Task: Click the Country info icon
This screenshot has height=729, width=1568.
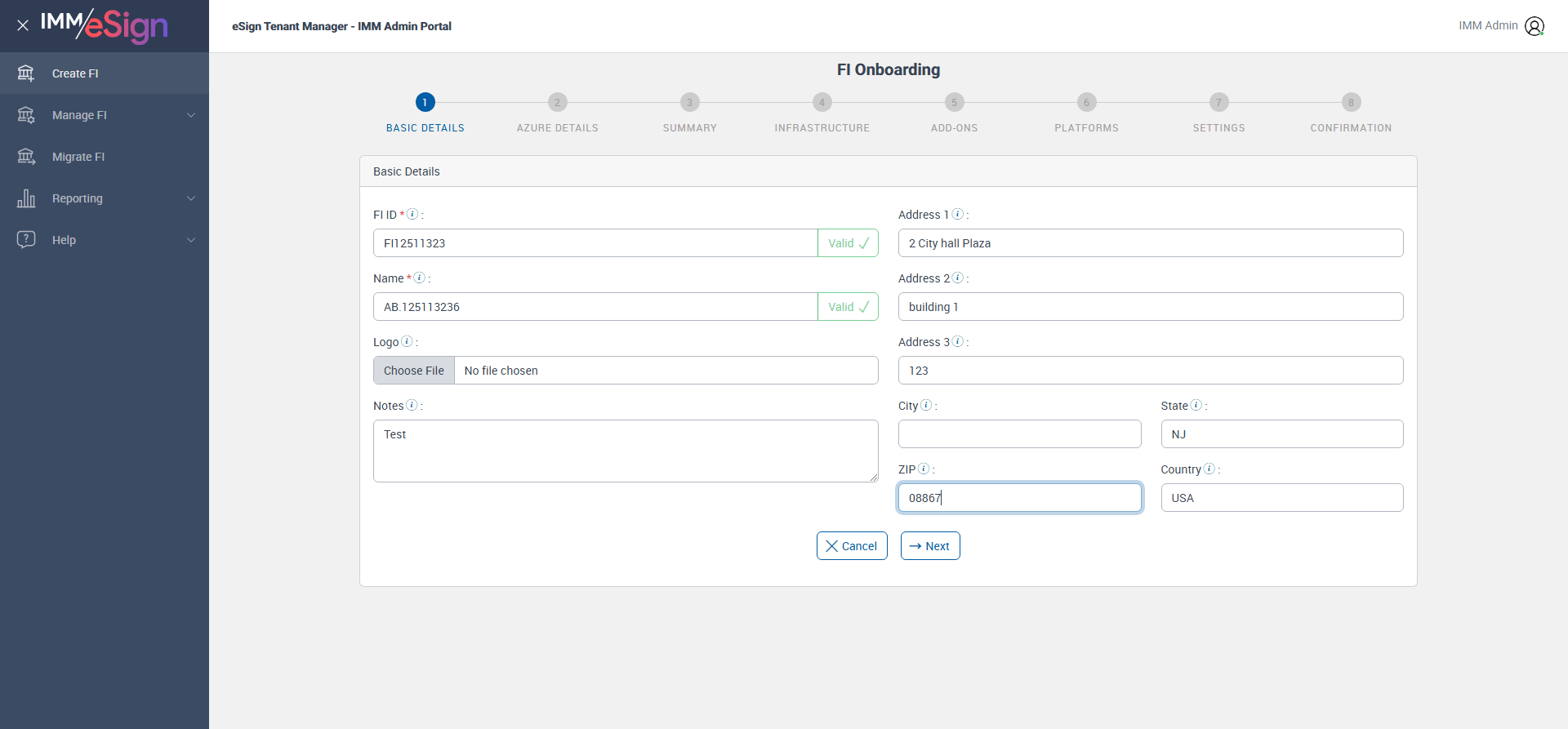Action: (1209, 469)
